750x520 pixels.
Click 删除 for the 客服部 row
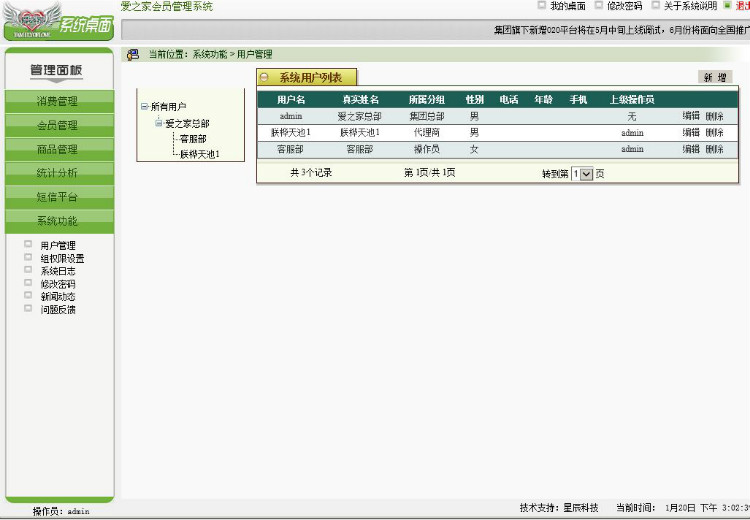[715, 149]
